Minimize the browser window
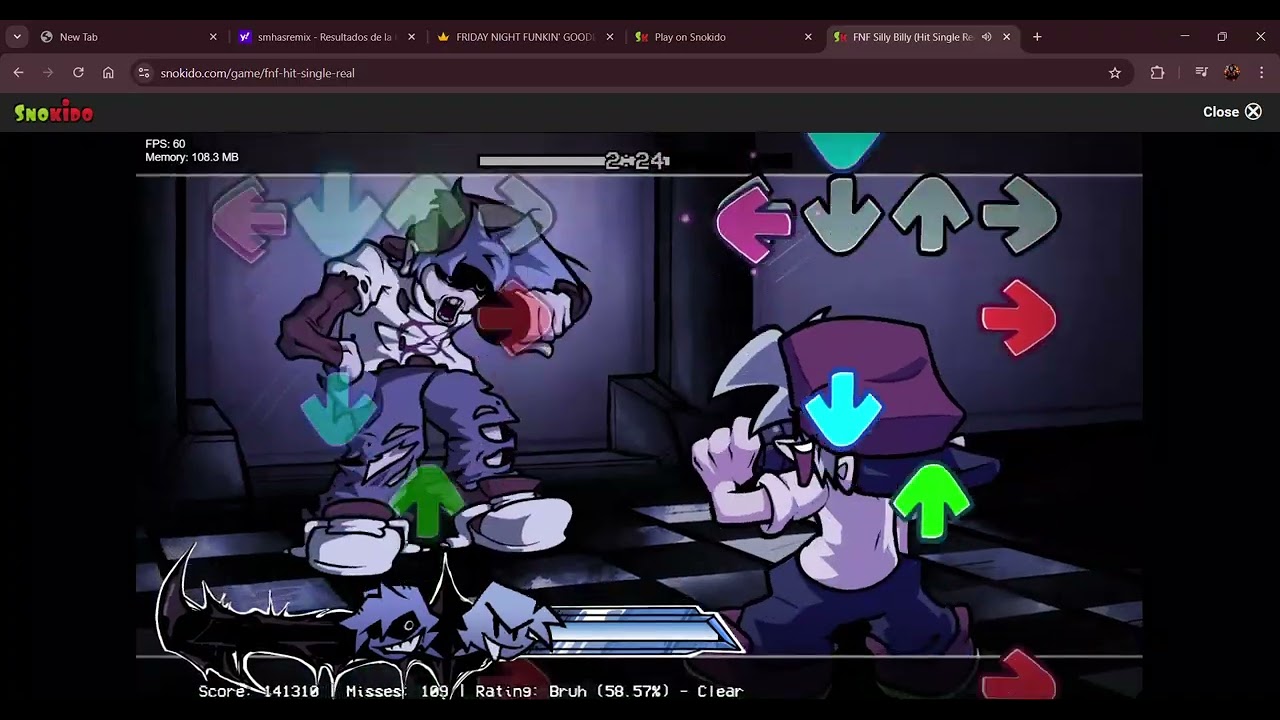The height and width of the screenshot is (720, 1280). coord(1185,37)
